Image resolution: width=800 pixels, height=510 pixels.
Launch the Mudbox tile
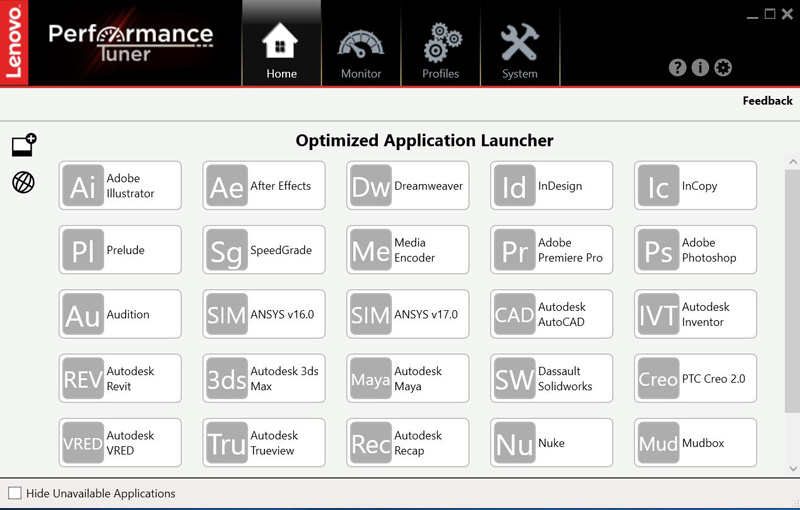point(695,443)
